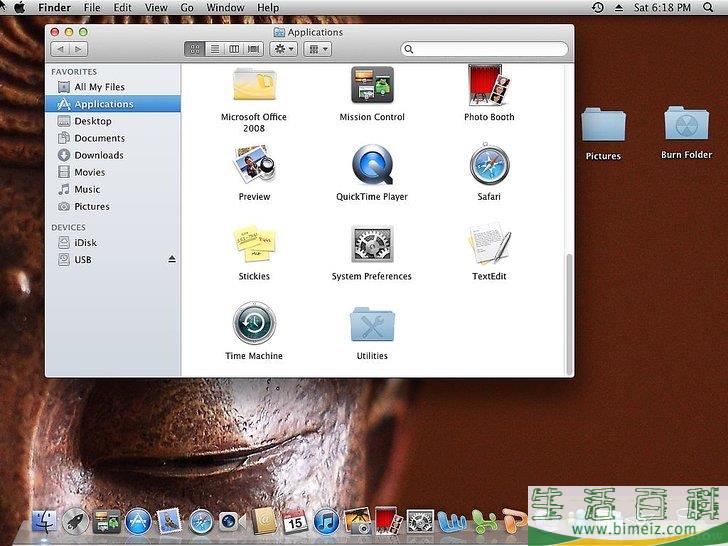This screenshot has width=728, height=546.
Task: Open the item arrangement dropdown
Action: pos(318,49)
